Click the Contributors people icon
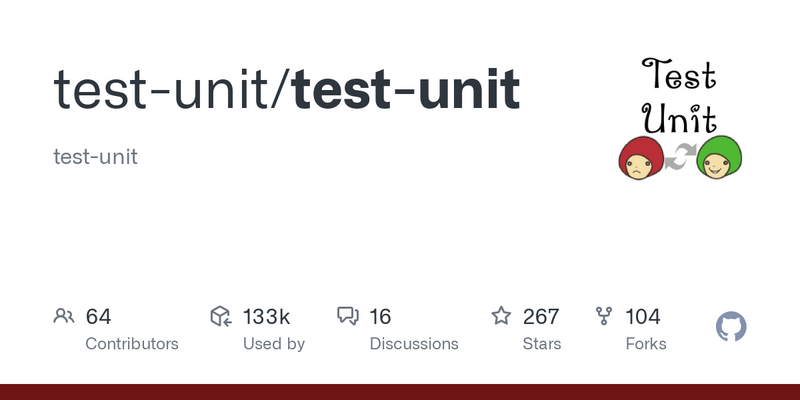 point(64,316)
